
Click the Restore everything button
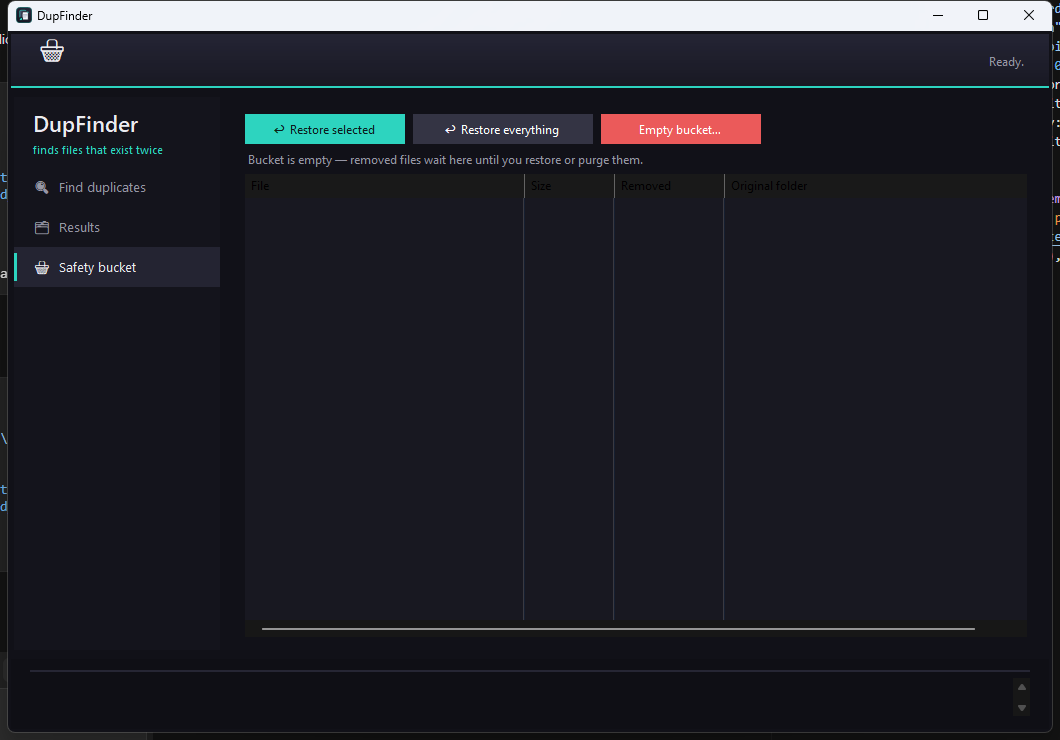[502, 129]
